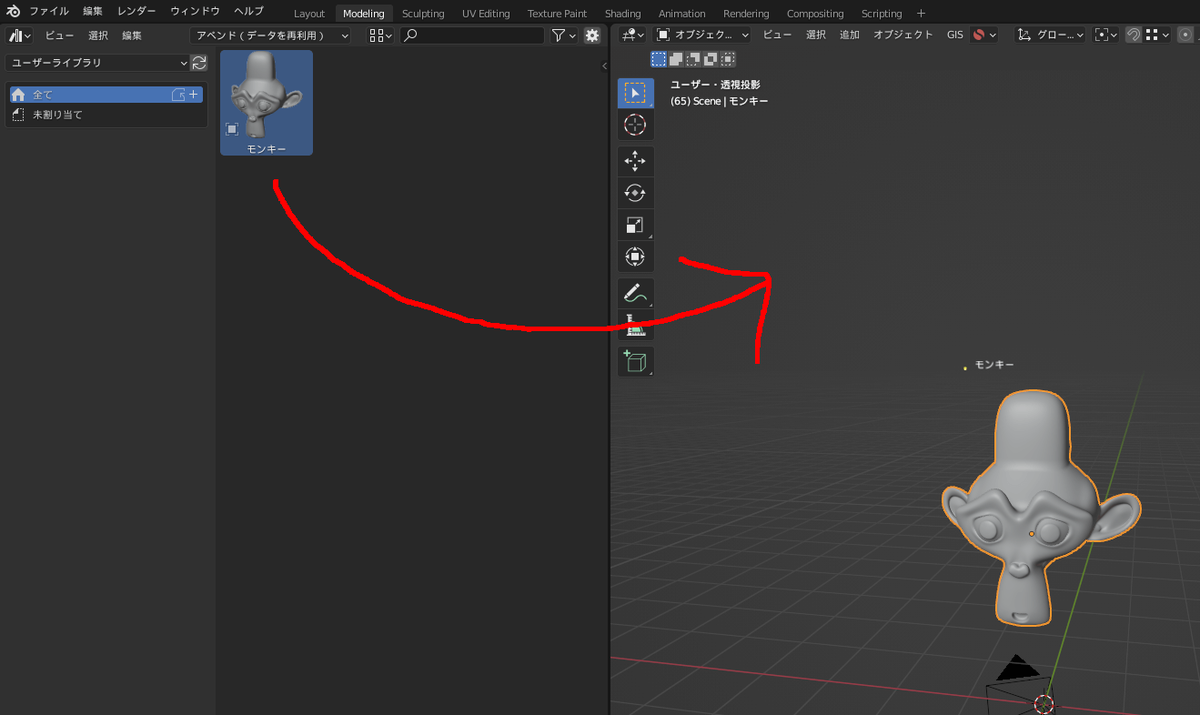Viewport: 1200px width, 715px height.
Task: Open the asset browser editor type dropdown
Action: point(20,35)
